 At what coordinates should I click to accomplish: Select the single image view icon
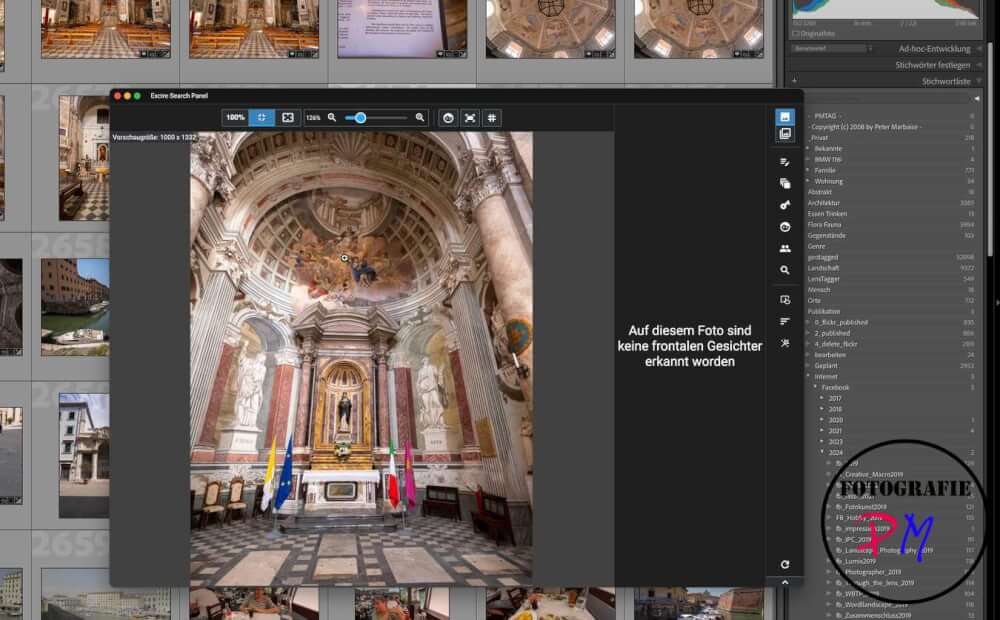point(785,117)
